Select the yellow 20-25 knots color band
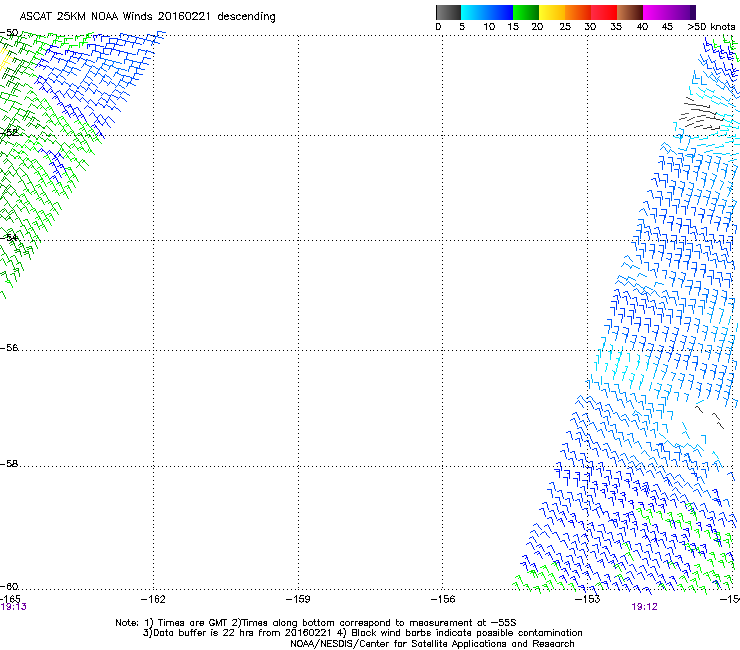 click(552, 12)
